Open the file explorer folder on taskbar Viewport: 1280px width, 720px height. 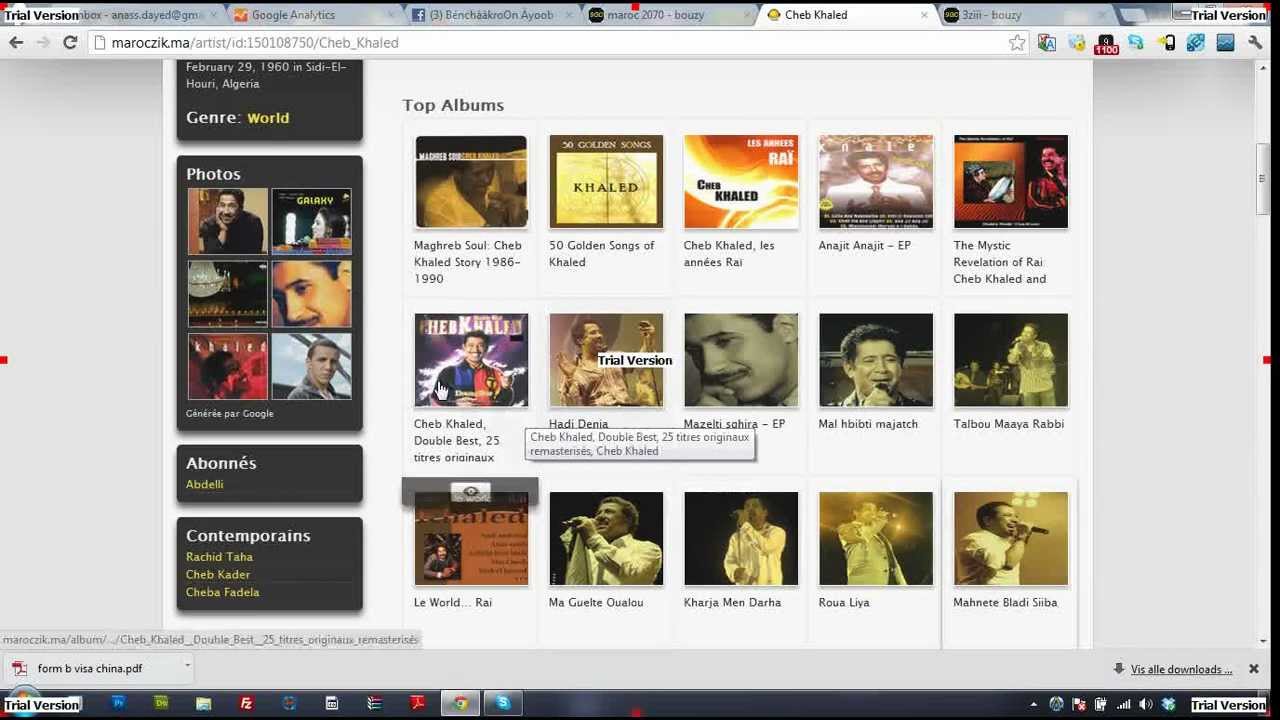(x=204, y=704)
